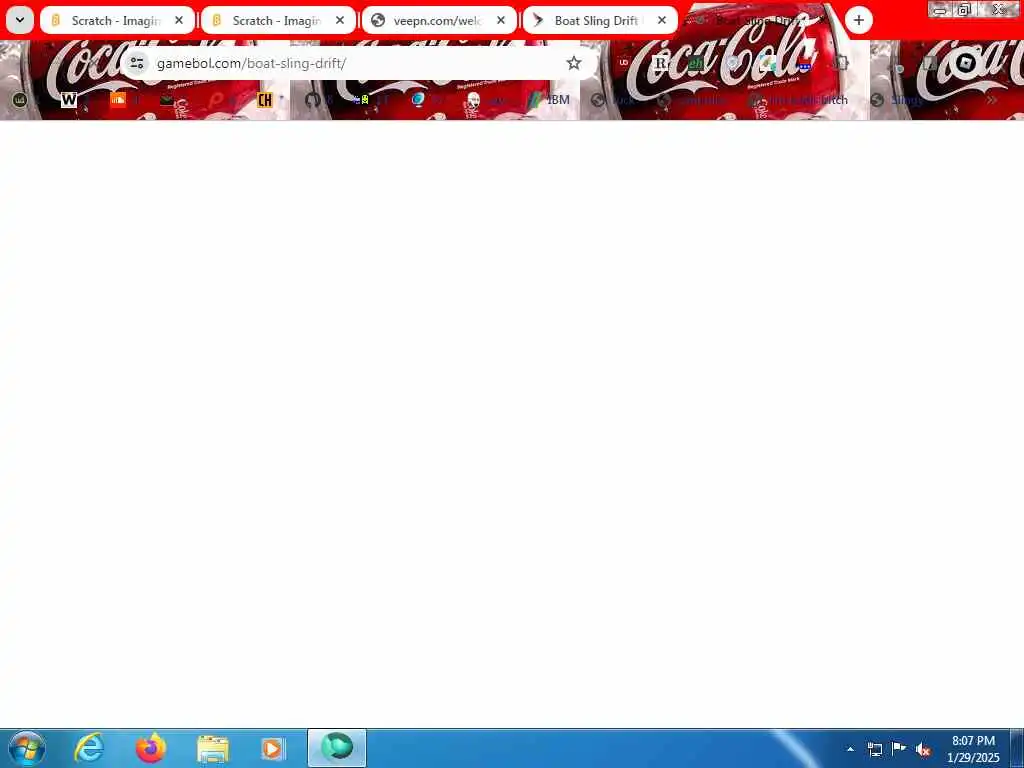
Task: Open the IBM bookmark
Action: 550,100
